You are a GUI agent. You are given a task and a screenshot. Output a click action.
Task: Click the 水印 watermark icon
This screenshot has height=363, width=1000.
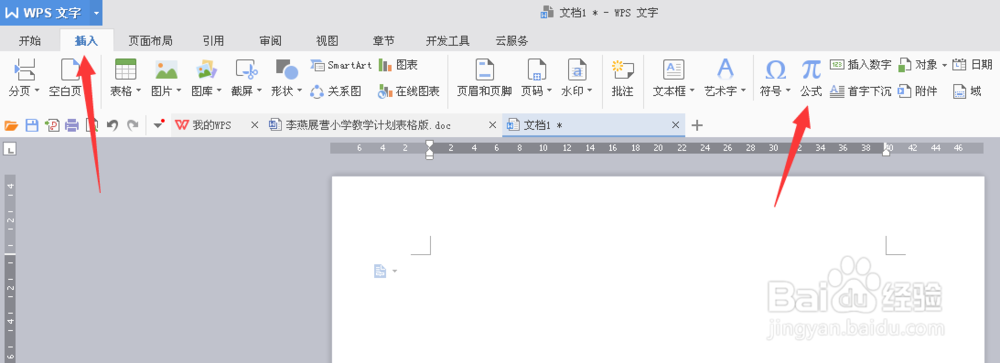point(577,70)
